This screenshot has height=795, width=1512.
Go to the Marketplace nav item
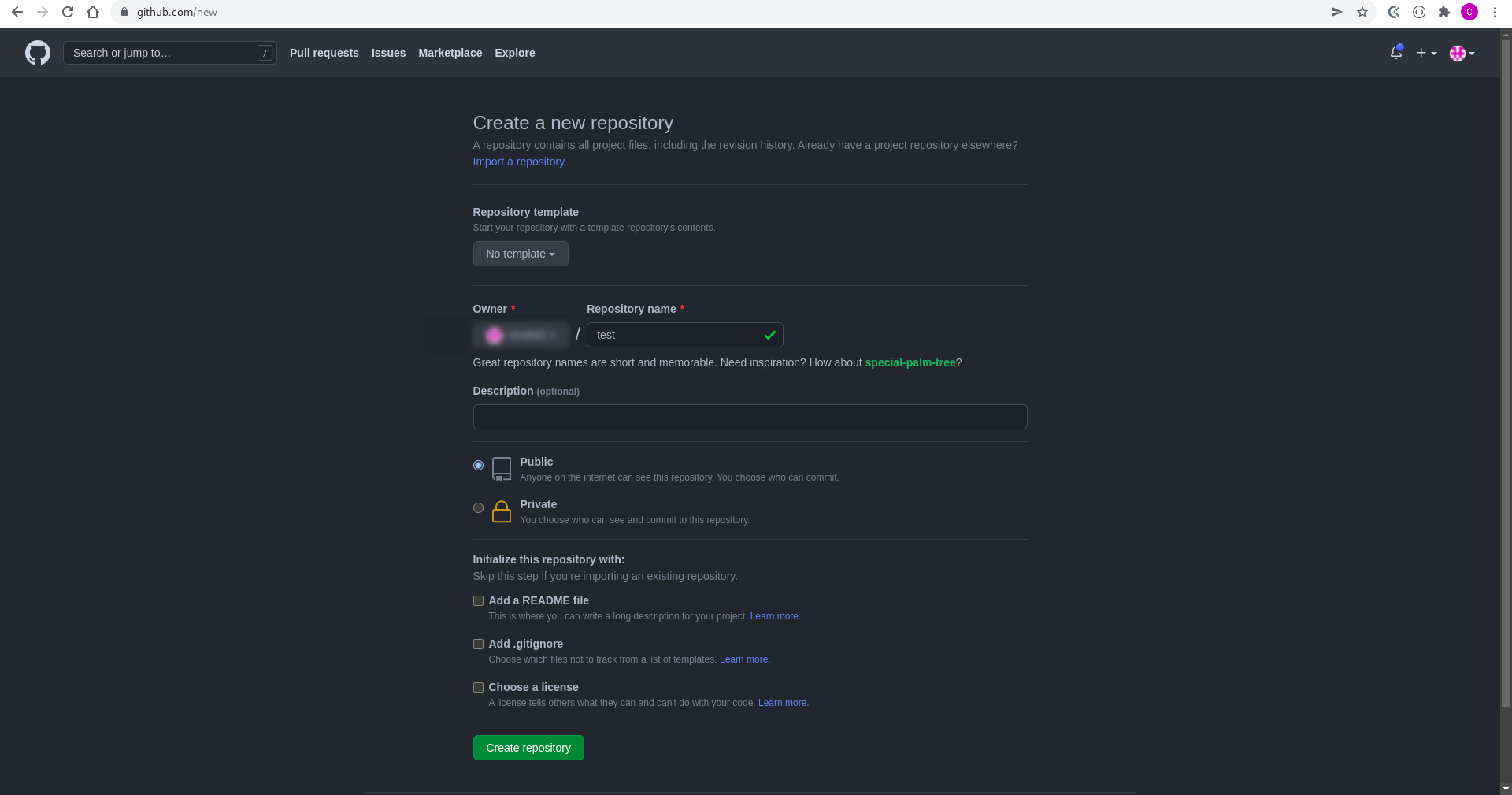click(x=450, y=53)
